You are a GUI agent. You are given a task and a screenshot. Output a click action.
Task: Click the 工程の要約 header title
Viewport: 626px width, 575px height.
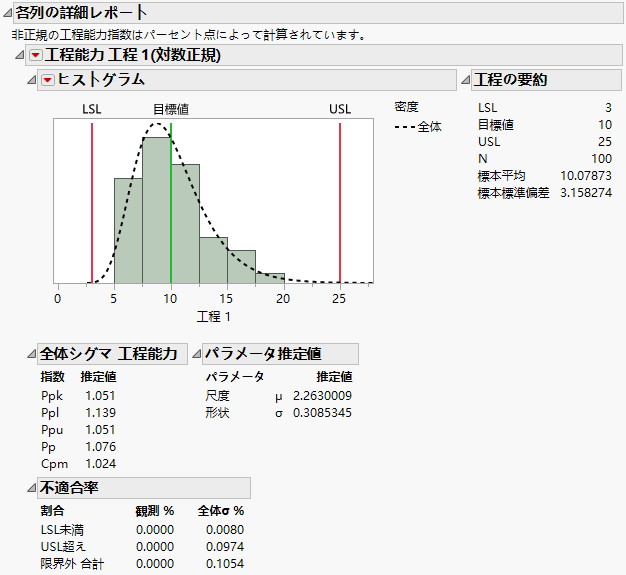tap(511, 79)
